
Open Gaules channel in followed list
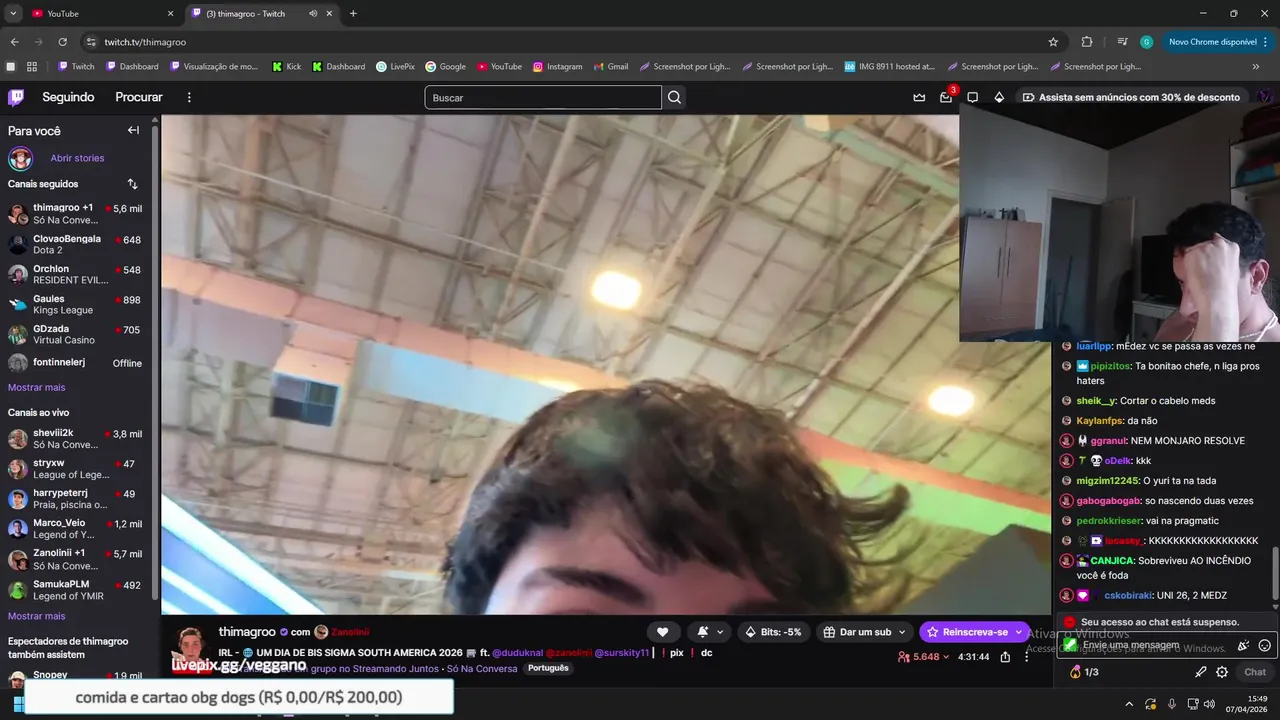click(77, 304)
